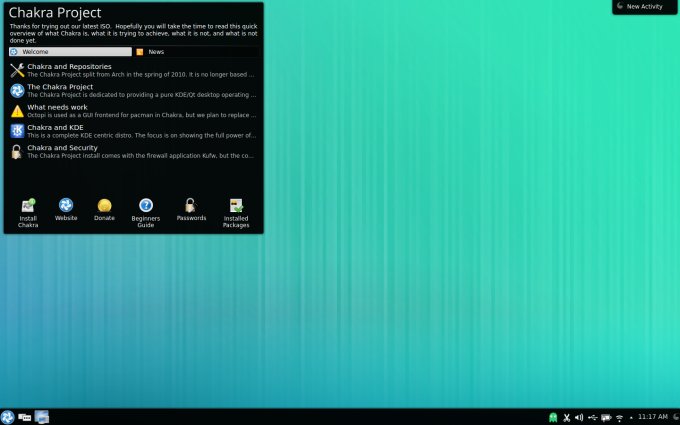Open the Chakra and Repositories entry
Screen dimensions: 680x425
click(134, 70)
